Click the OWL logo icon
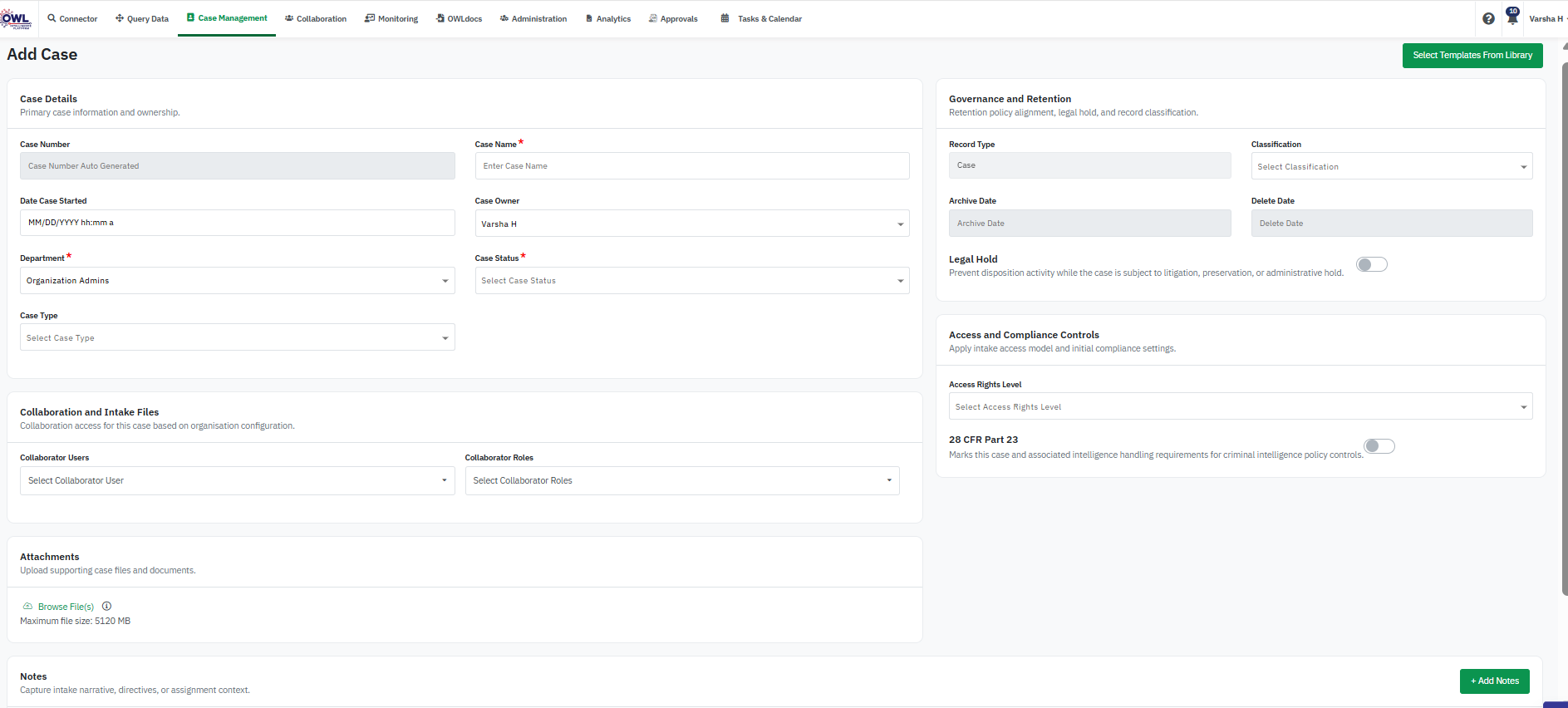The width and height of the screenshot is (1568, 708). point(16,19)
